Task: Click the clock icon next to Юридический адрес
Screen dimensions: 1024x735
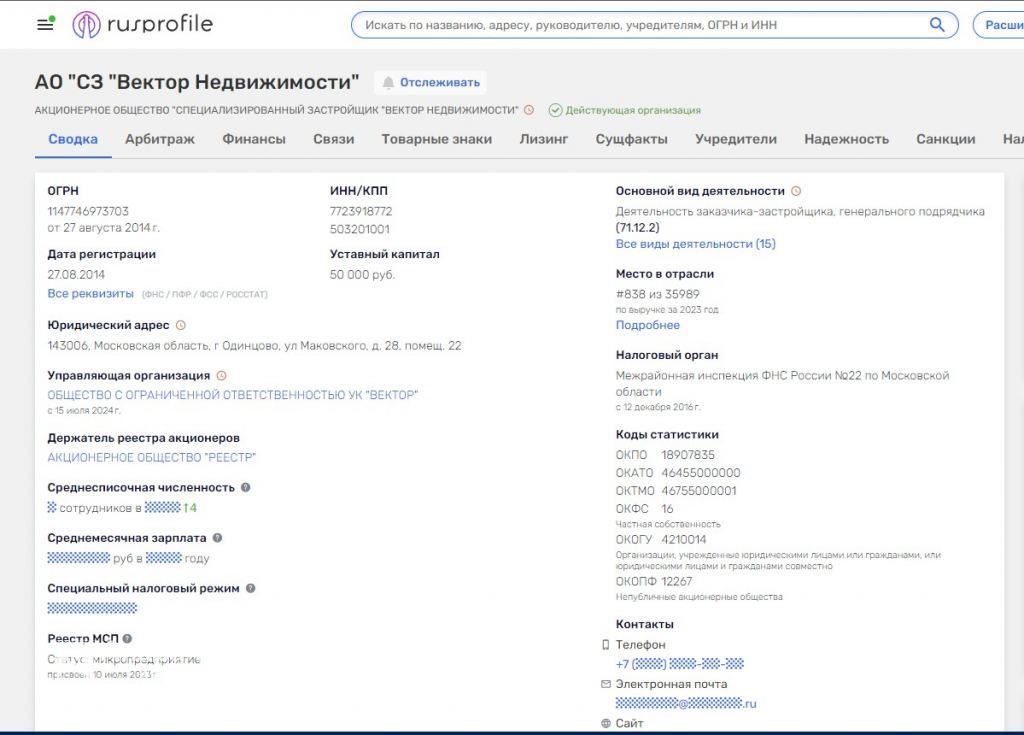Action: [x=181, y=325]
